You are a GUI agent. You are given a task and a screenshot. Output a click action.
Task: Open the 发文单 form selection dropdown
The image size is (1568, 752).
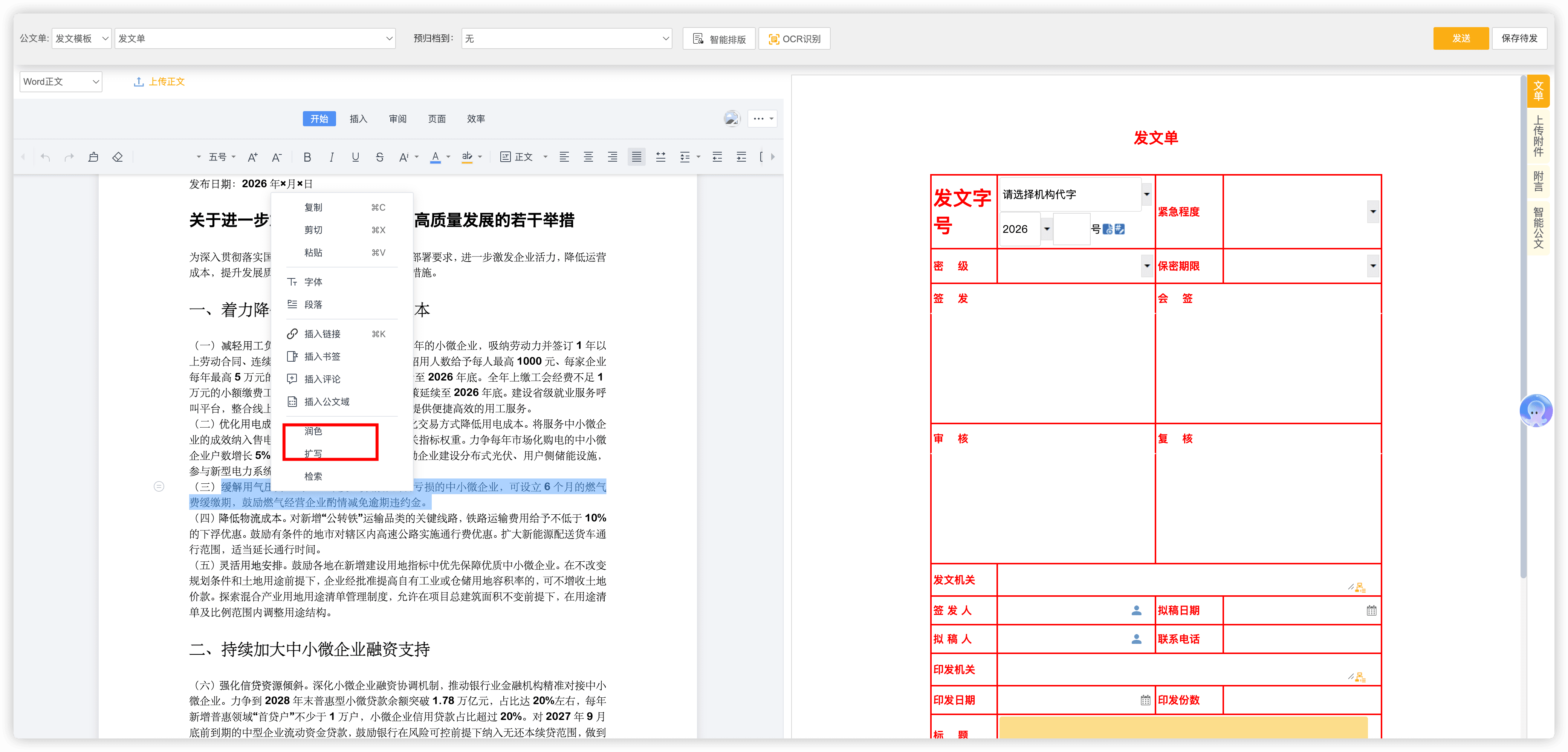(254, 38)
